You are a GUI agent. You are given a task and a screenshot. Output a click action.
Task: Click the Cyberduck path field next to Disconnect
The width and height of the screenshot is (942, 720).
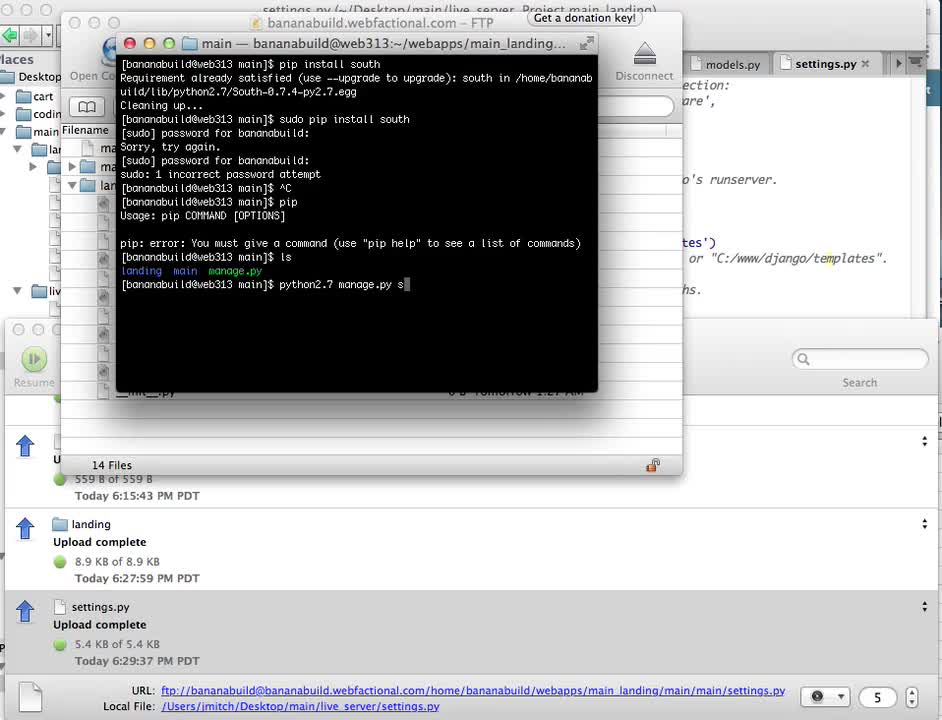click(636, 106)
